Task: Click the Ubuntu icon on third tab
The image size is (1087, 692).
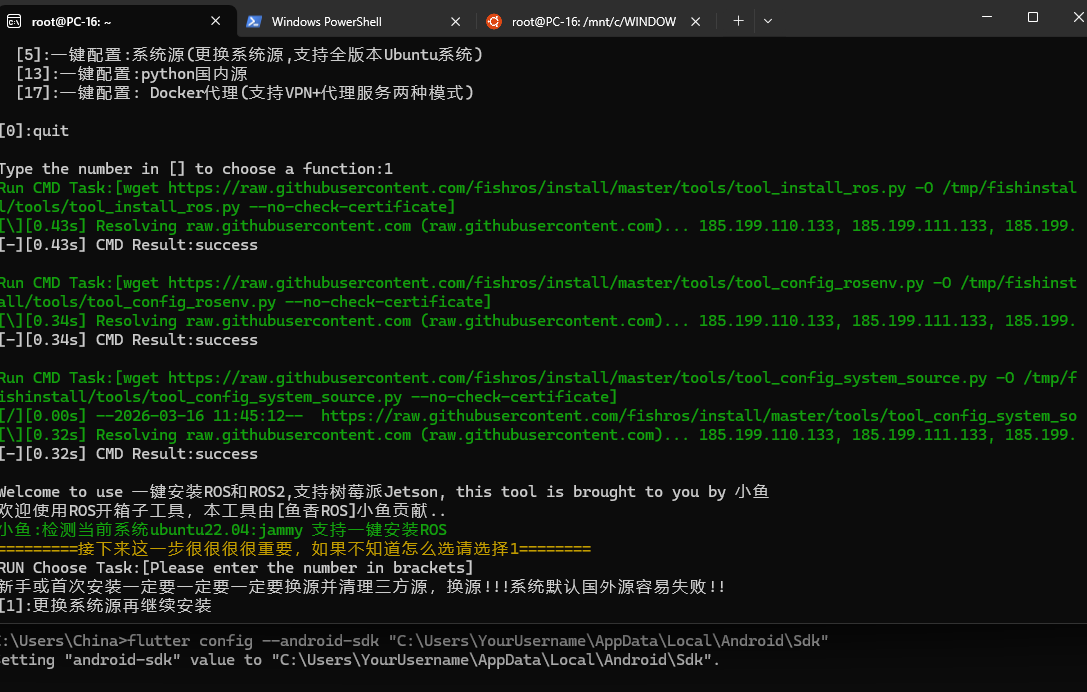Action: click(494, 21)
